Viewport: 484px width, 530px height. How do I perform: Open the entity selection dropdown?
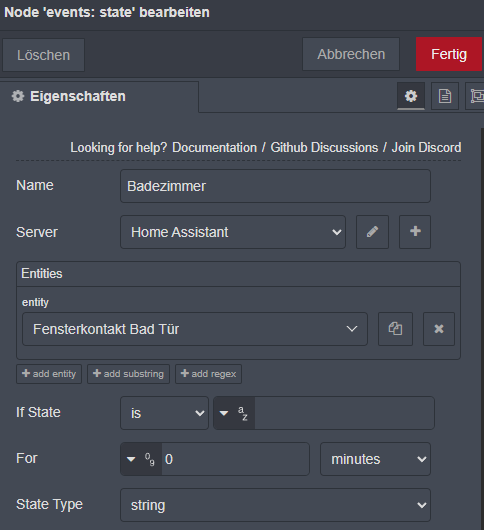[x=195, y=329]
